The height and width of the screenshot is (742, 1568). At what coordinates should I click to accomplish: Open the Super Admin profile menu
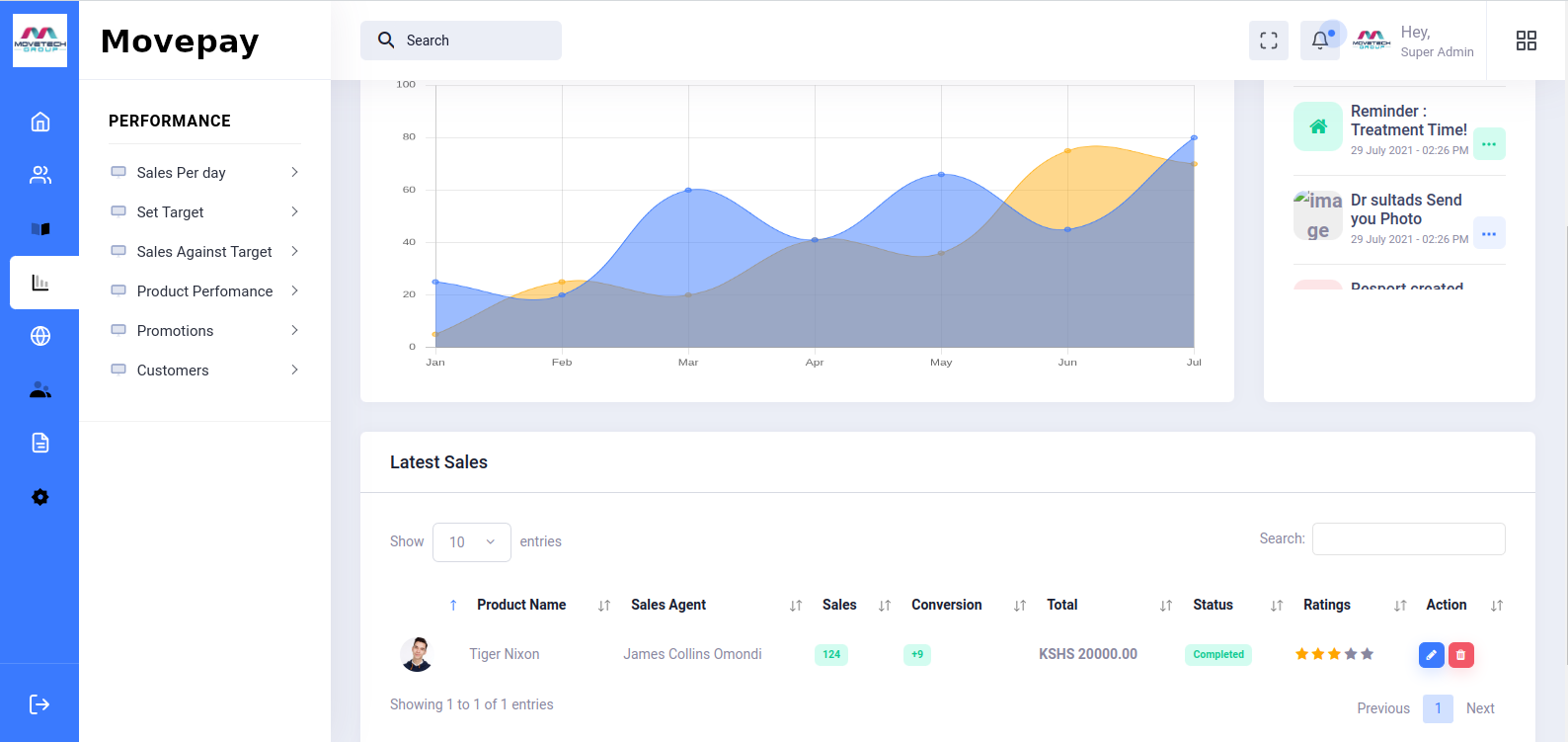click(x=1437, y=41)
